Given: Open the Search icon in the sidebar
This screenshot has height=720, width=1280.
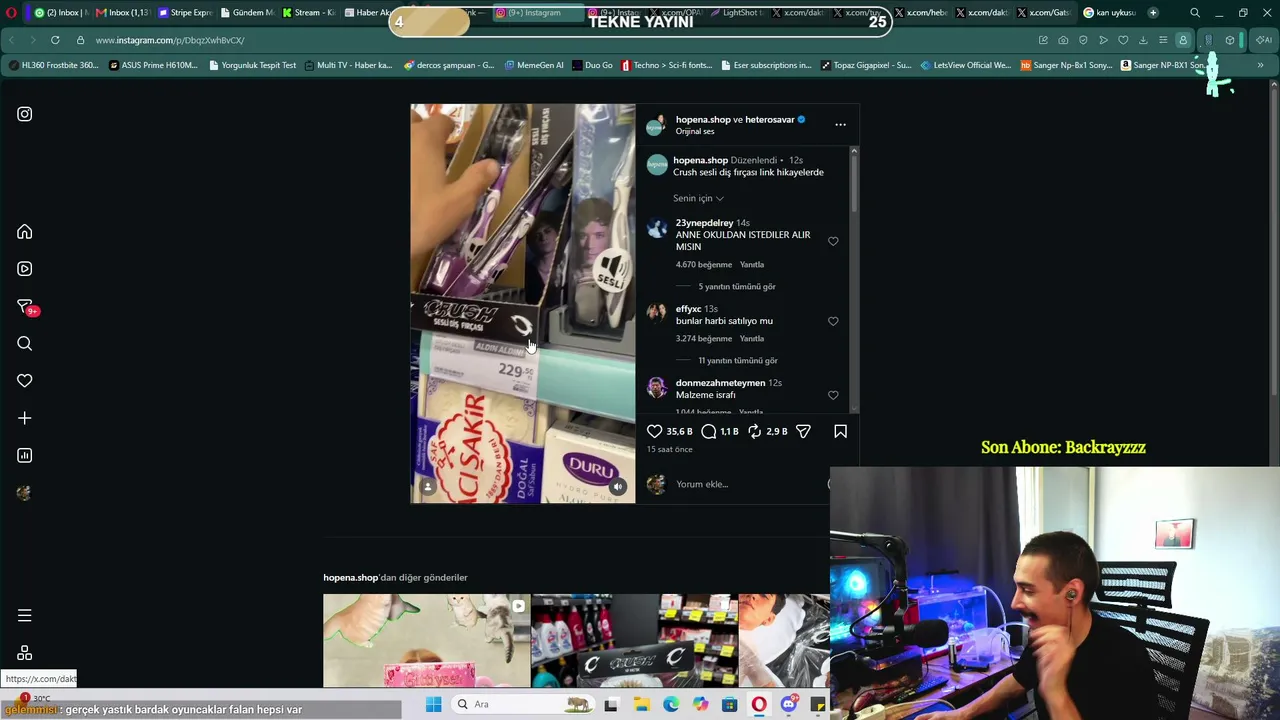Looking at the screenshot, I should (25, 344).
